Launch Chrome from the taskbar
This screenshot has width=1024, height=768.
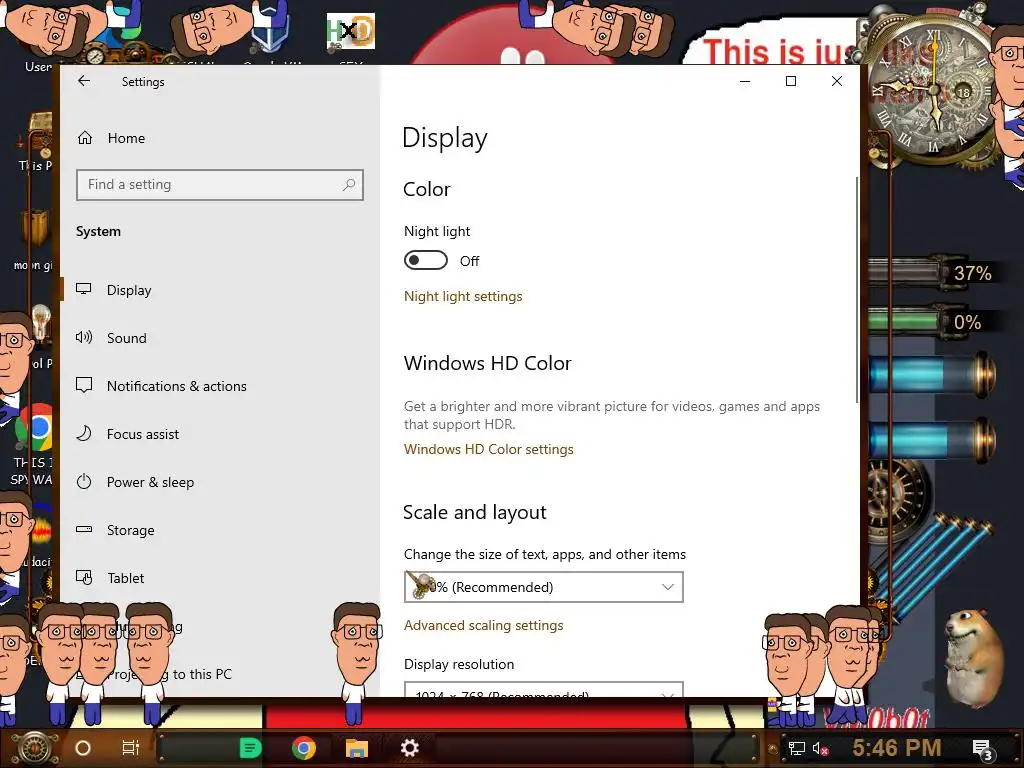click(304, 748)
